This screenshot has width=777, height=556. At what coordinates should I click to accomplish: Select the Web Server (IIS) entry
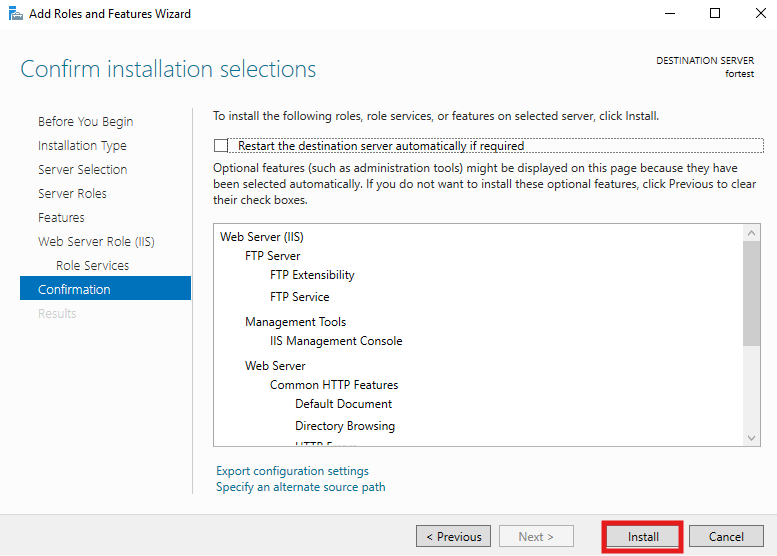(262, 237)
